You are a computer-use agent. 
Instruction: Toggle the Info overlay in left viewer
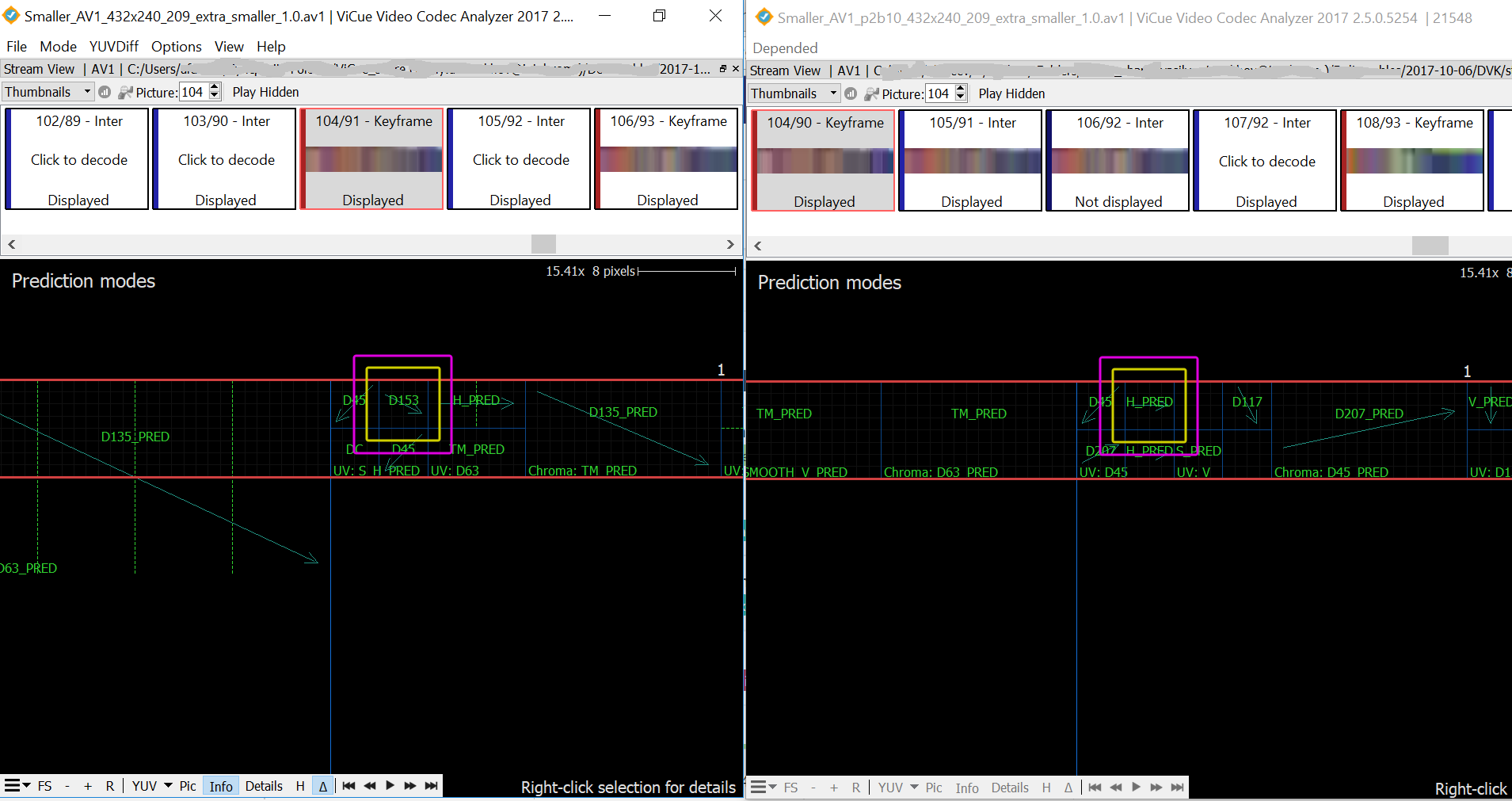221,786
